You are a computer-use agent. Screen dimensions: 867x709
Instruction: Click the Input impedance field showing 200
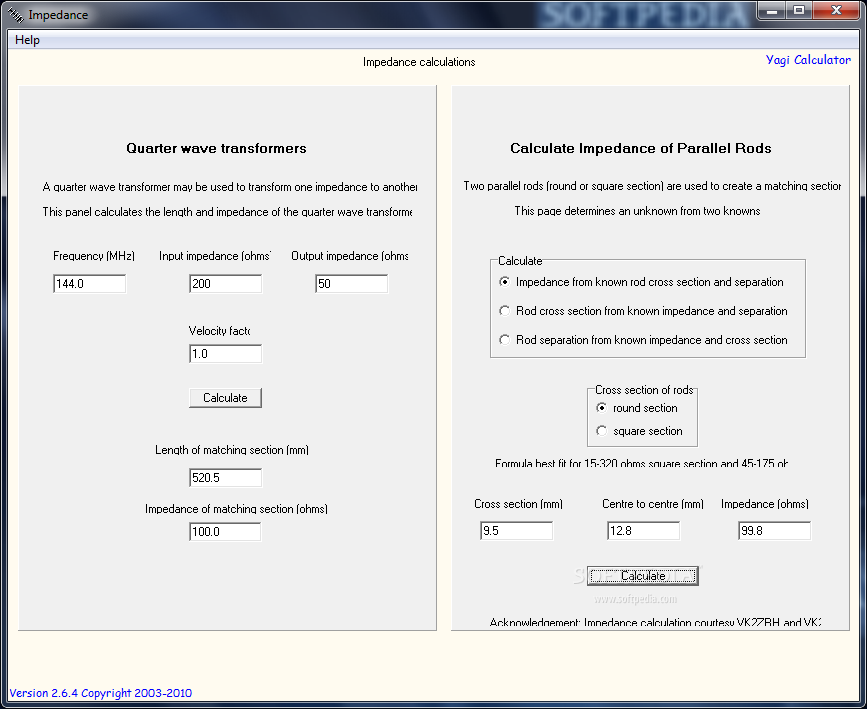click(225, 284)
